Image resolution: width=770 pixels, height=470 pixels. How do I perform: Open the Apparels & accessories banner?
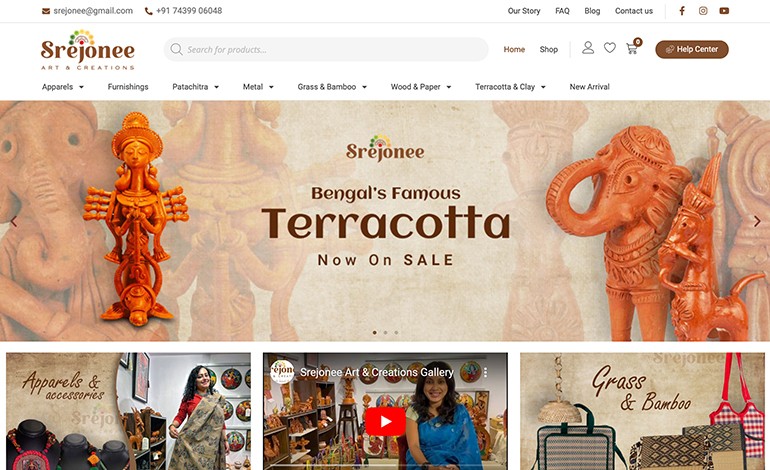pyautogui.click(x=129, y=411)
